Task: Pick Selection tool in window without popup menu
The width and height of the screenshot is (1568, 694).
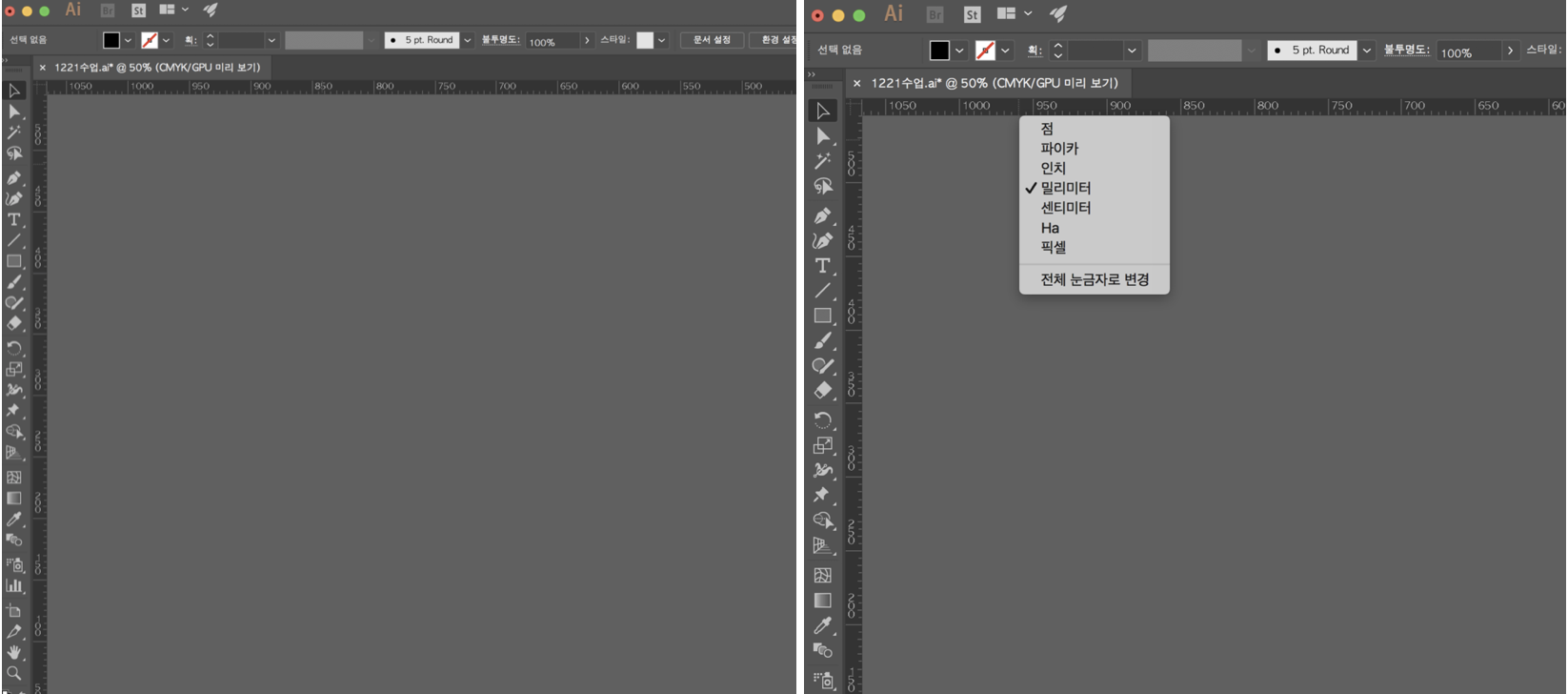Action: coord(14,91)
